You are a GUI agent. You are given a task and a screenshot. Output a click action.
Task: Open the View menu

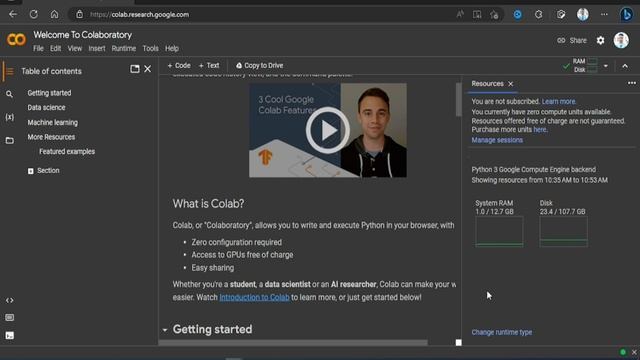[x=75, y=48]
